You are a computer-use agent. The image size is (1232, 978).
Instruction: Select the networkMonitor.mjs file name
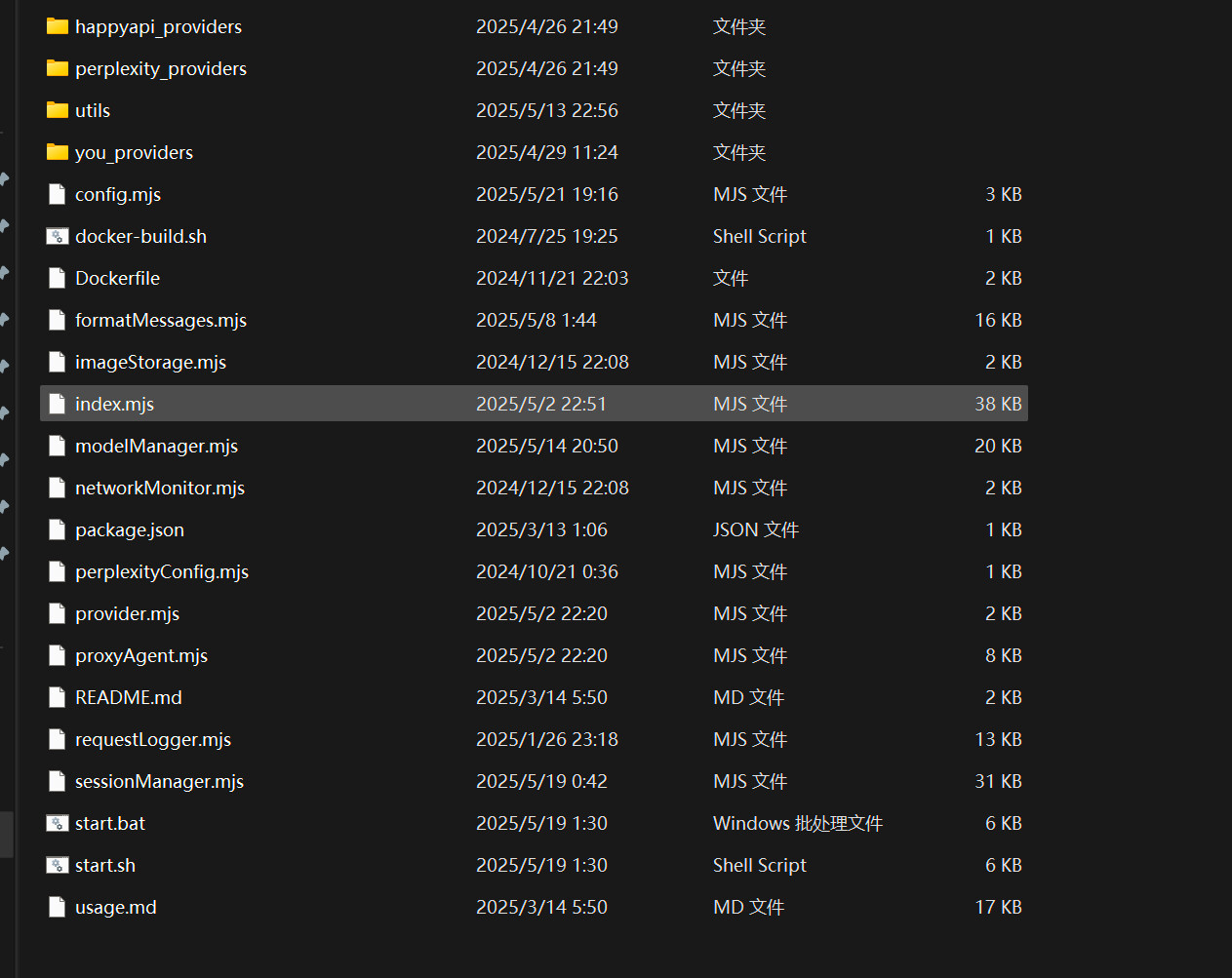159,488
